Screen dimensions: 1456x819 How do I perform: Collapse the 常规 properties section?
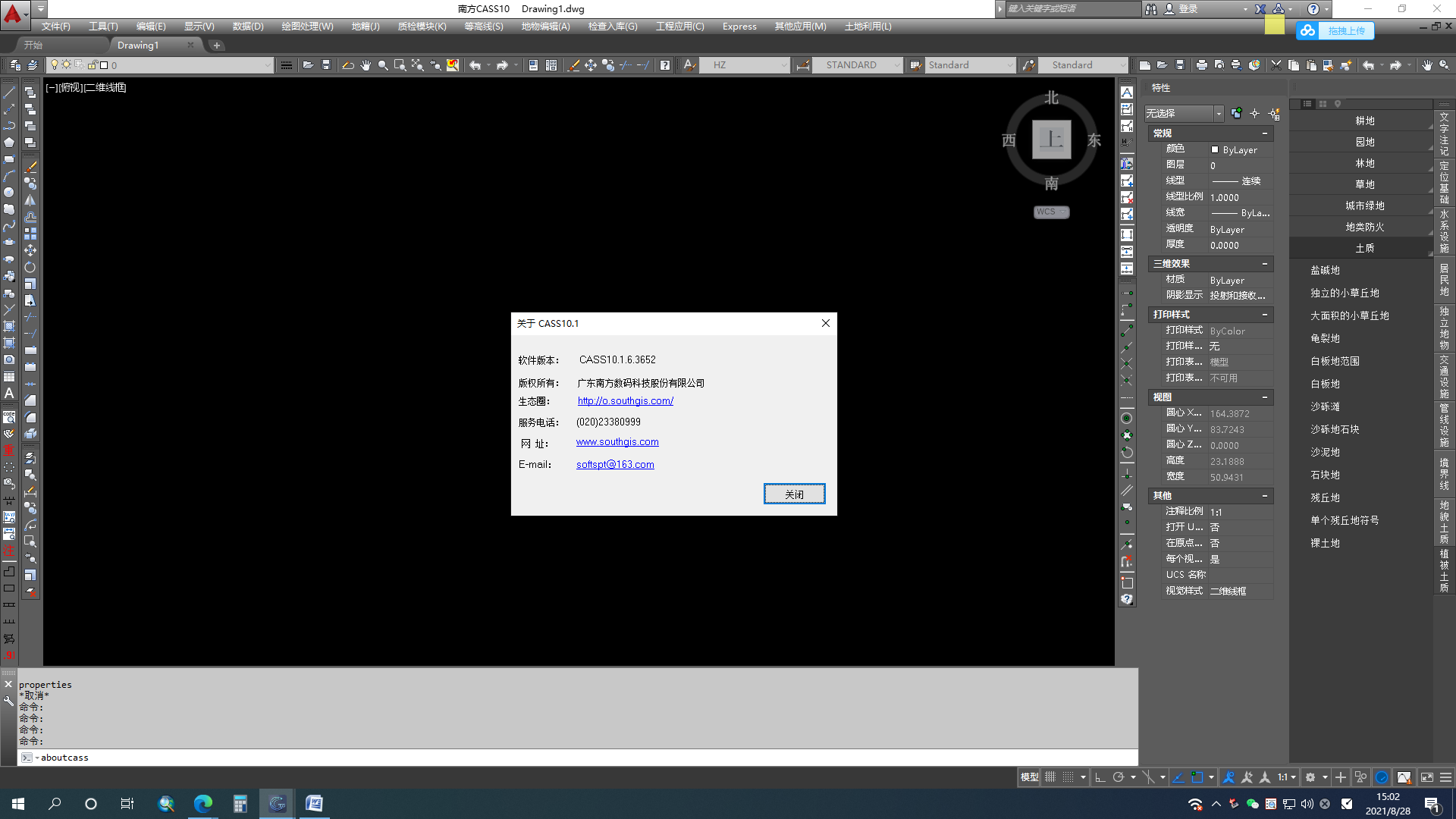coord(1265,133)
